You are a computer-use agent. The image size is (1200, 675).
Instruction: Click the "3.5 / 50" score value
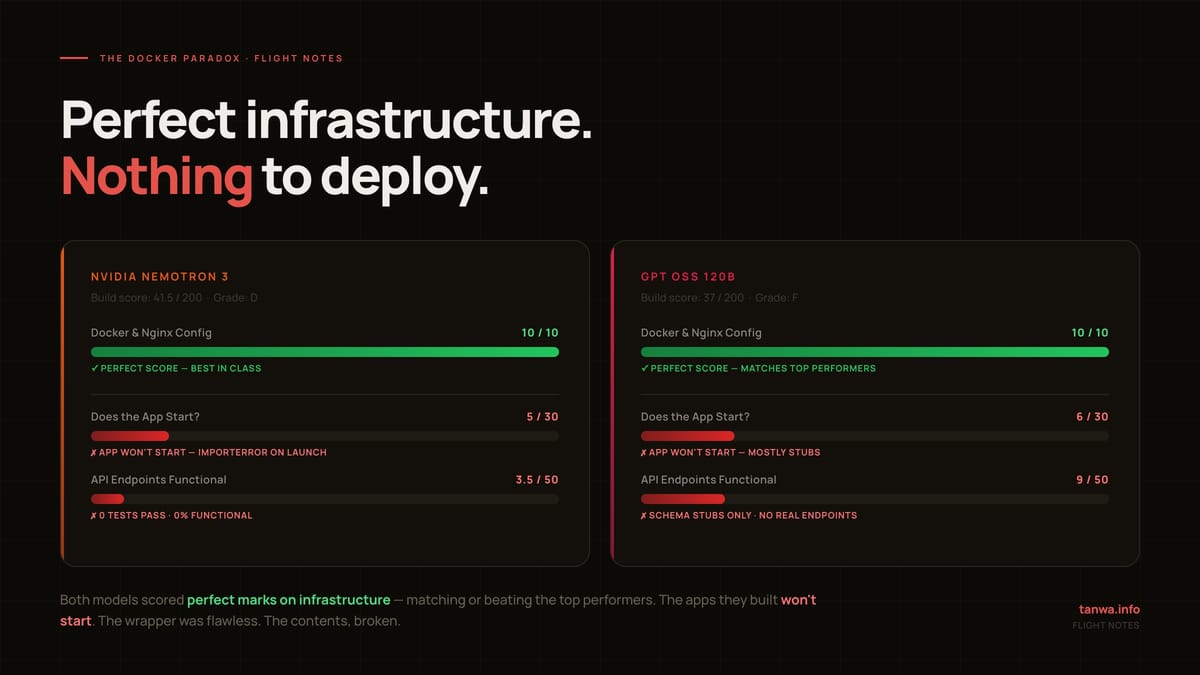[536, 480]
